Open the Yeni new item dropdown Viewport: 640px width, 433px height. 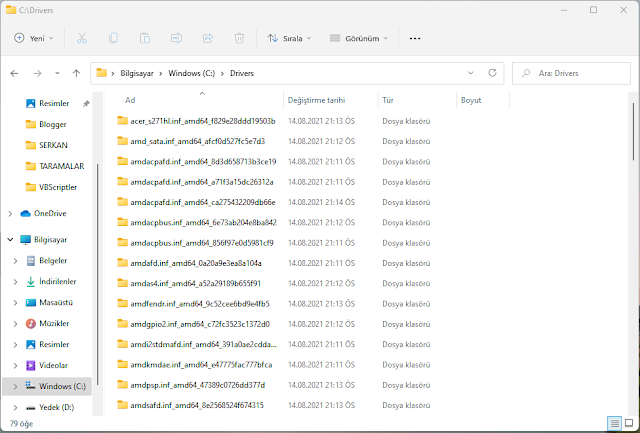tap(33, 38)
